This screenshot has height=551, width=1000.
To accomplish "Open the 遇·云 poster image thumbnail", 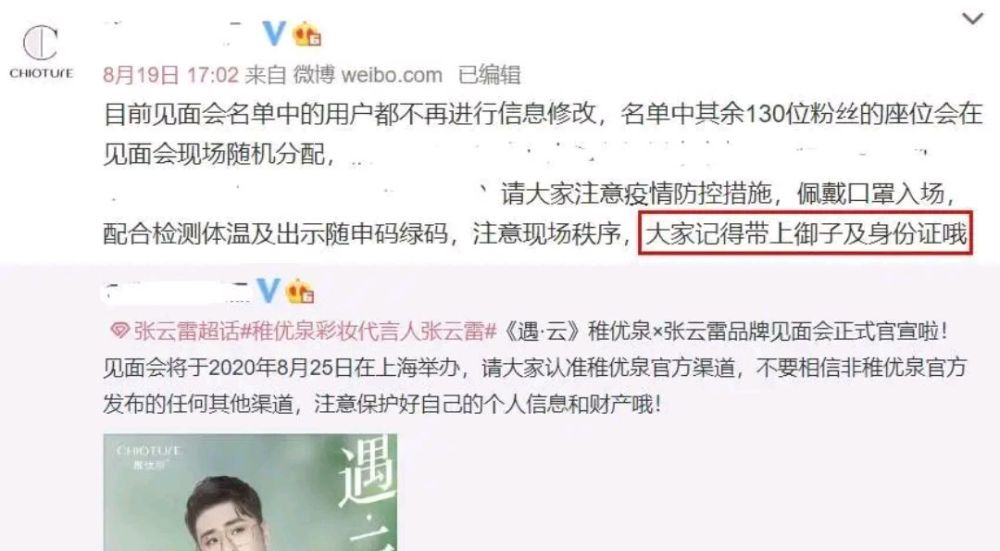I will 250,492.
